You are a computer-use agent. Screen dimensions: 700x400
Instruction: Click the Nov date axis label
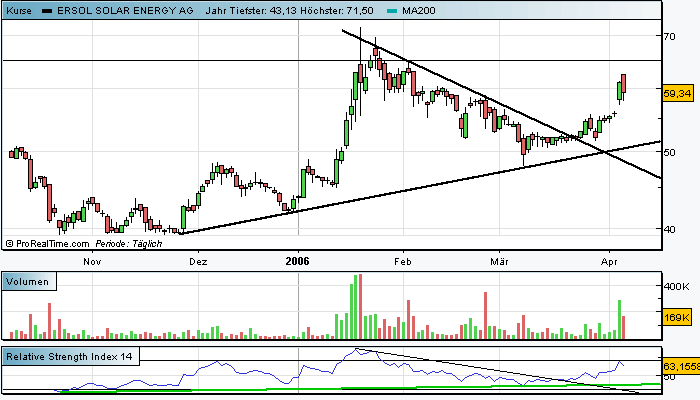pos(92,262)
